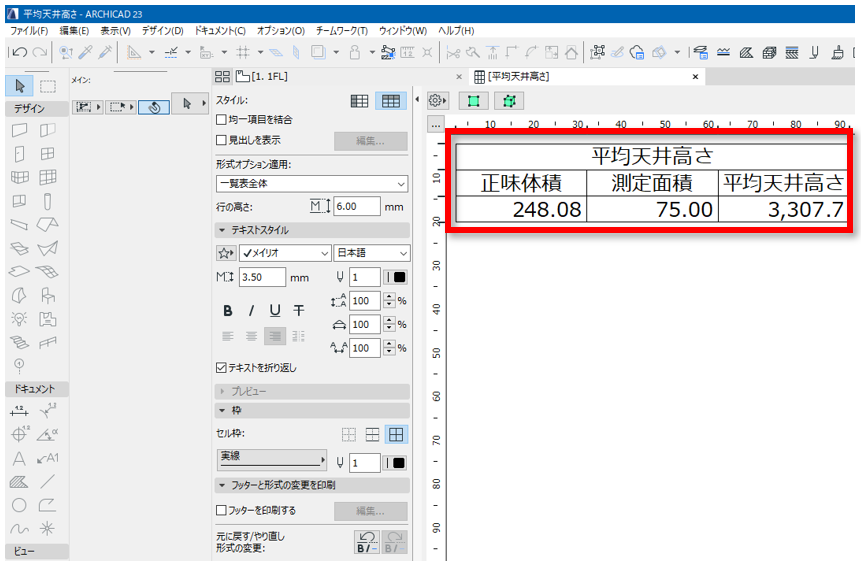
Task: Select the Arrow tool in toolbox
Action: point(19,86)
